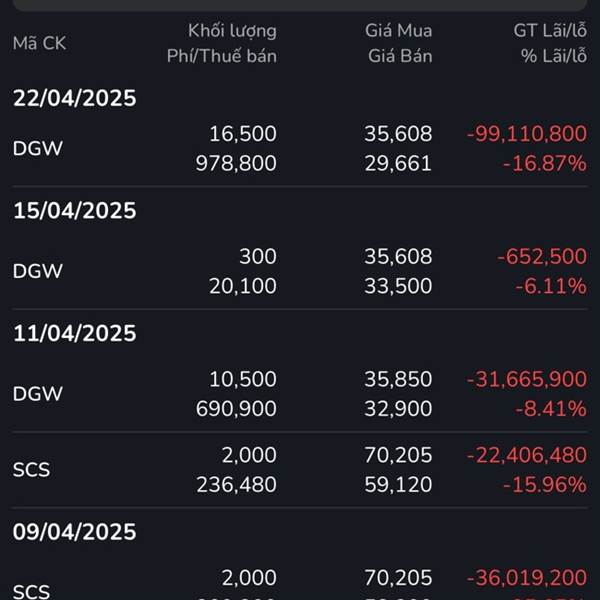Tap the -99,110,800 loss value

[526, 134]
